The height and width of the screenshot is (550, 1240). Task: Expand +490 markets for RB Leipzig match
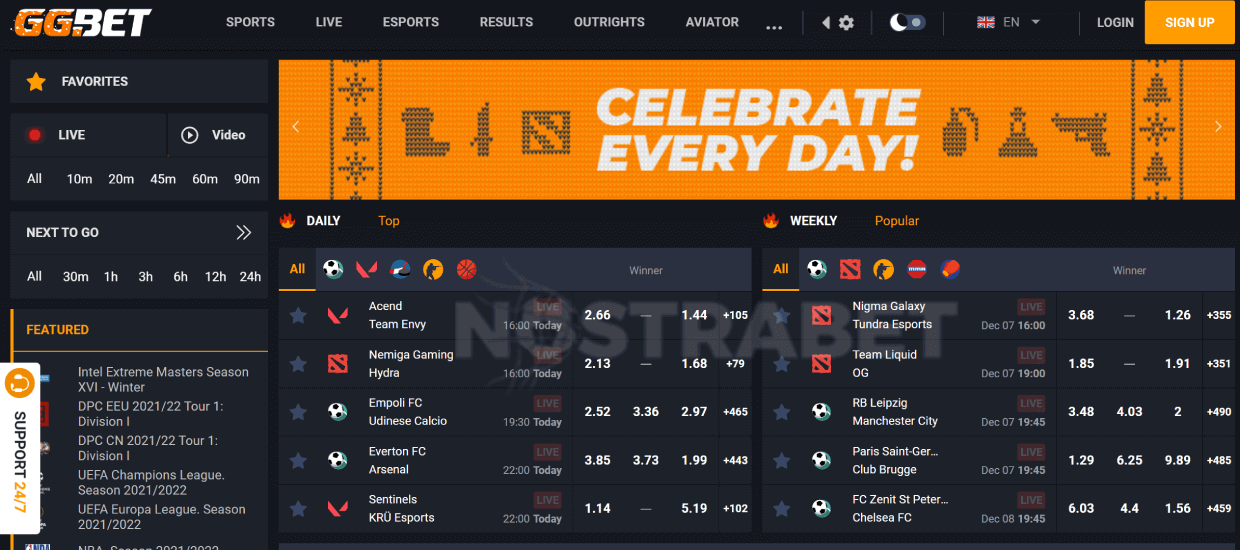pos(1219,412)
